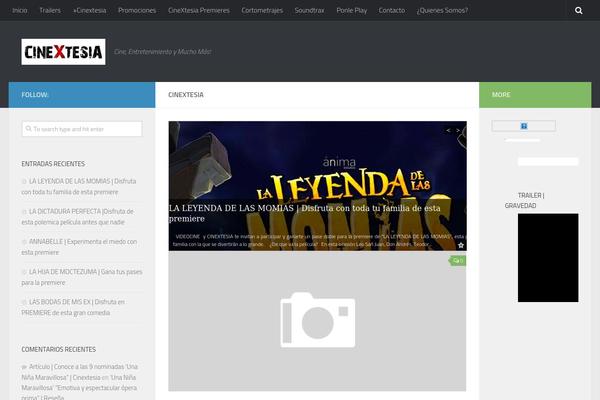Click COMENTARIOS RECIENTES heading
The width and height of the screenshot is (600, 400).
click(59, 349)
